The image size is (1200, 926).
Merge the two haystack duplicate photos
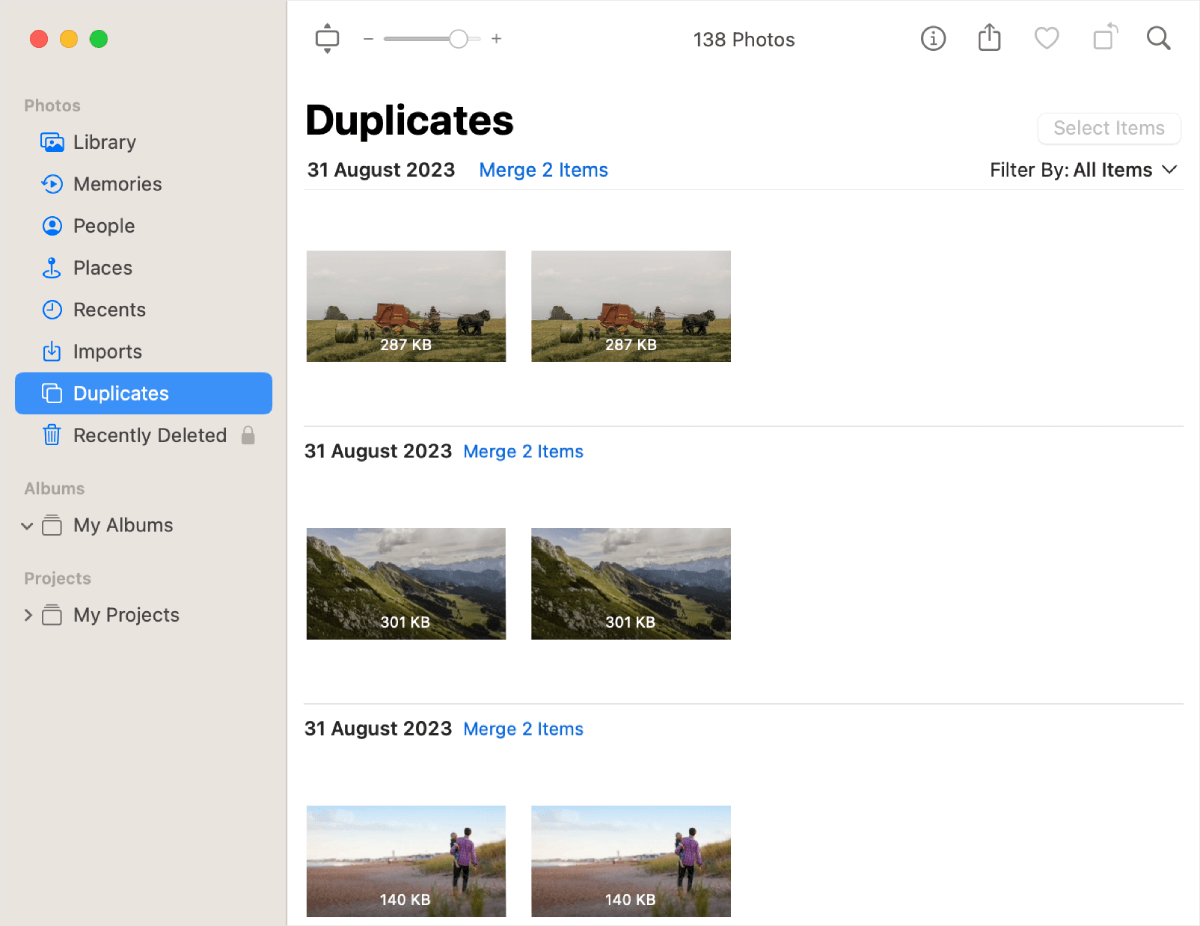543,169
